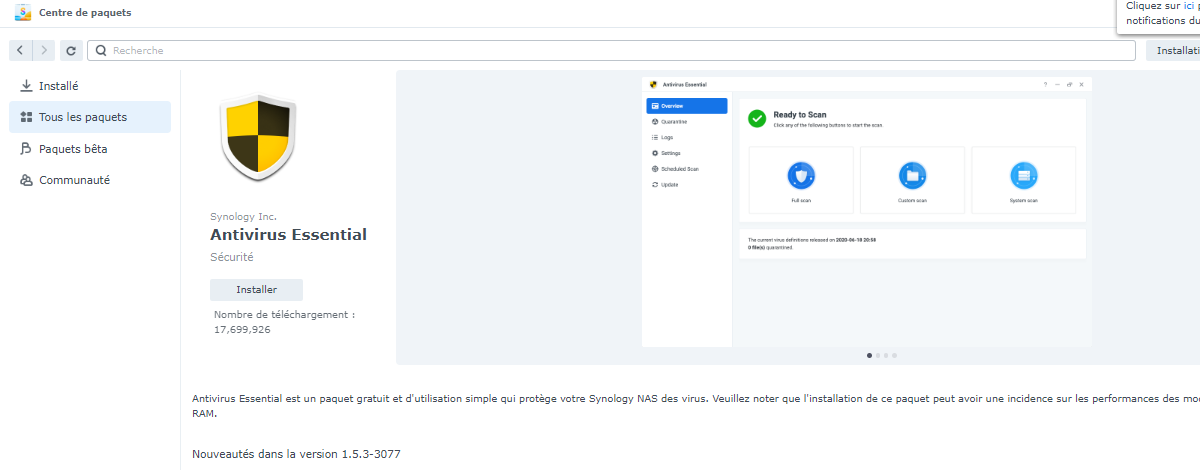Click the download count 17,699,926

[242, 329]
